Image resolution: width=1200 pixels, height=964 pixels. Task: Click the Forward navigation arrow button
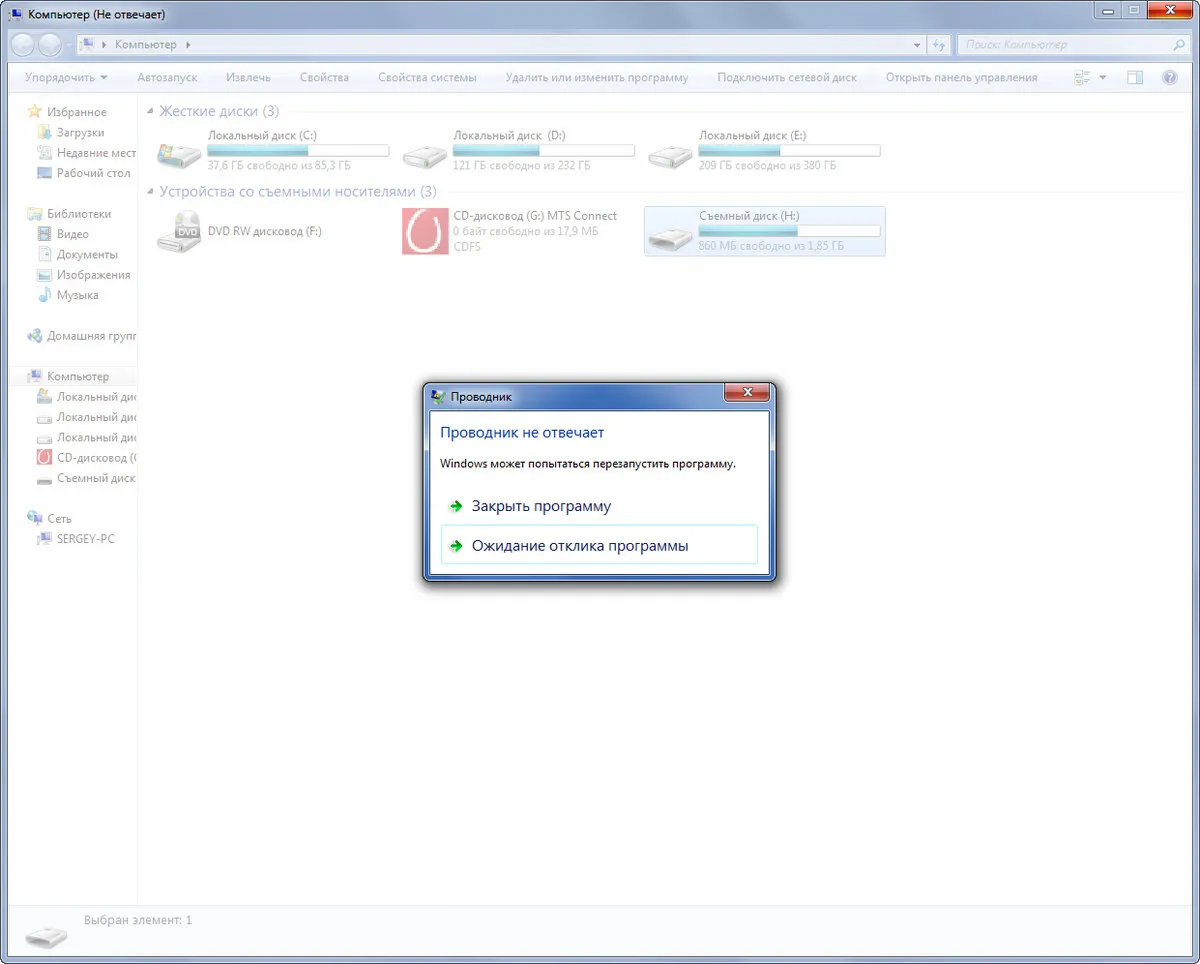point(50,45)
